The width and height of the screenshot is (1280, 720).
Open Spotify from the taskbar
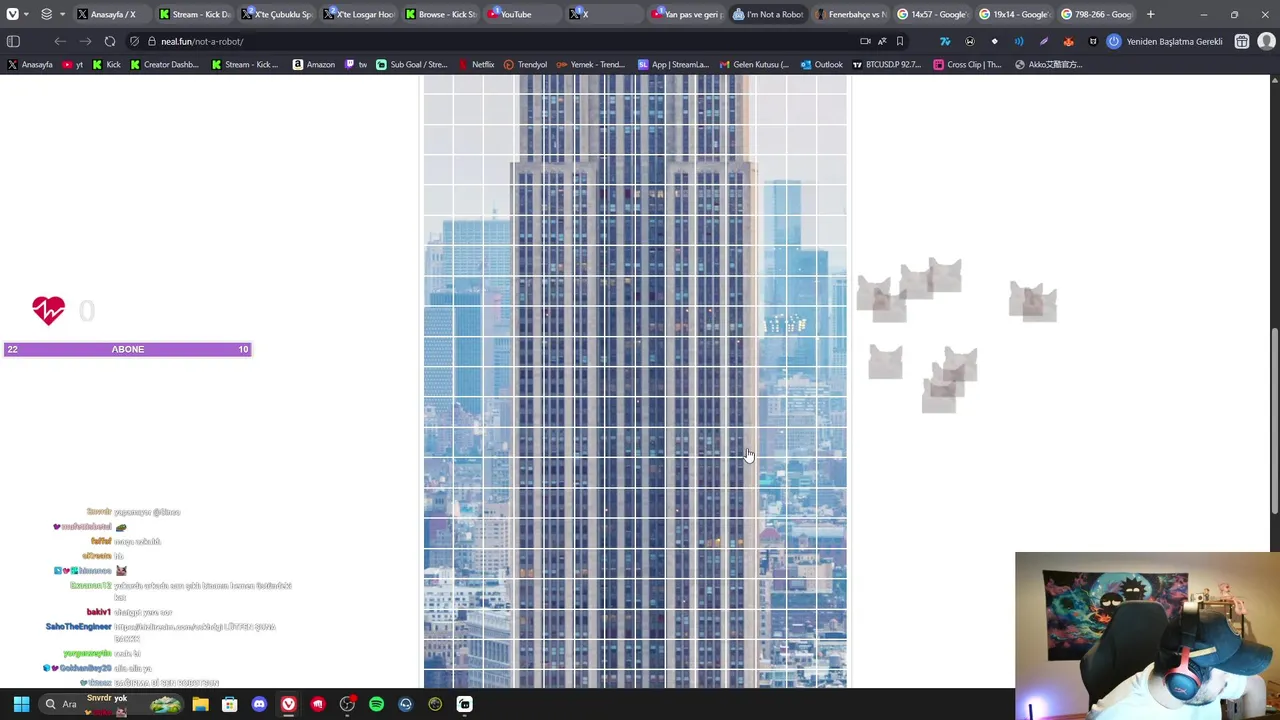(x=376, y=704)
